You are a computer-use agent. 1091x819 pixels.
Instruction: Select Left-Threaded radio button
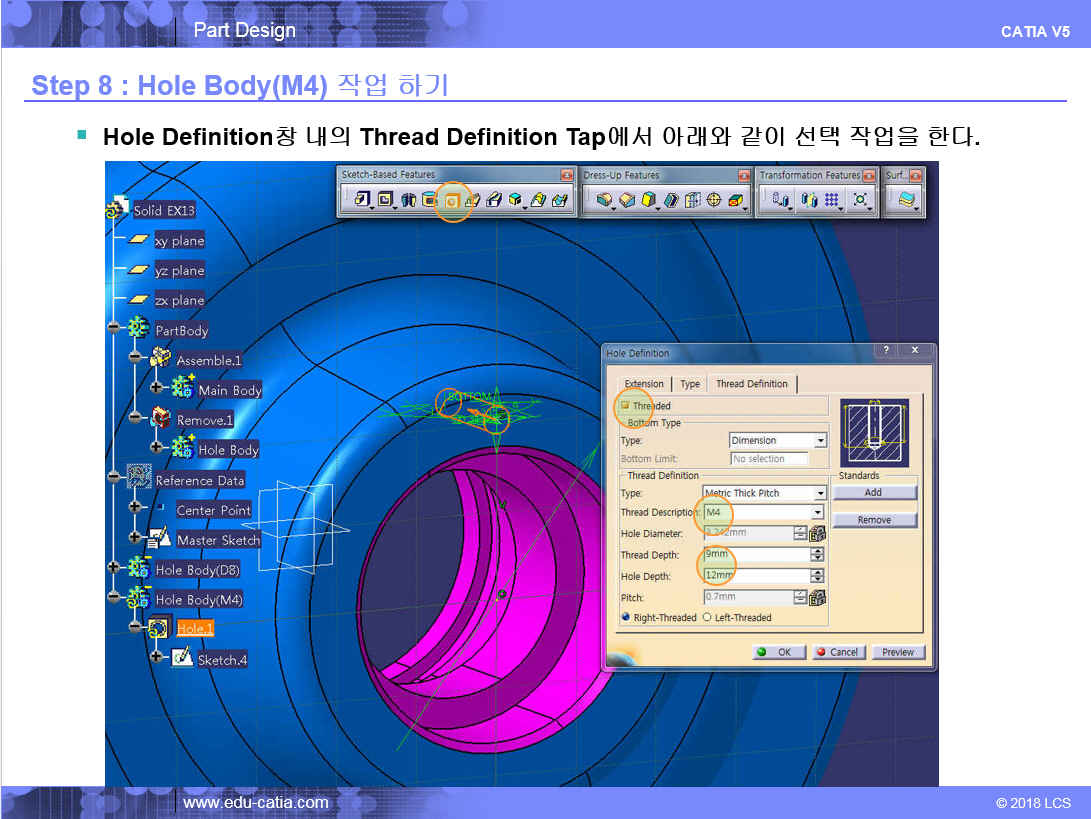[x=707, y=617]
